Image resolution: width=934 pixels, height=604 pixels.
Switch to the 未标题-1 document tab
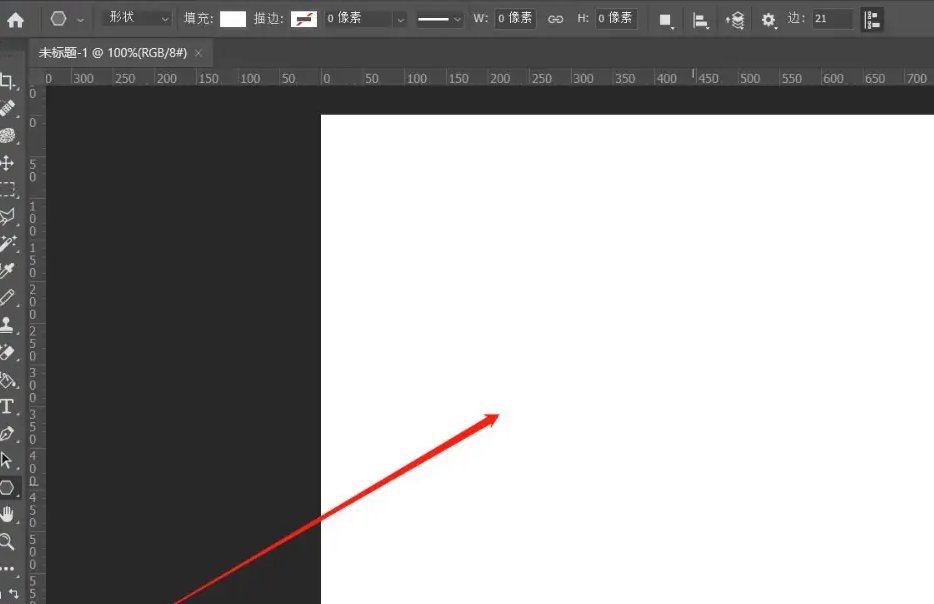[112, 52]
